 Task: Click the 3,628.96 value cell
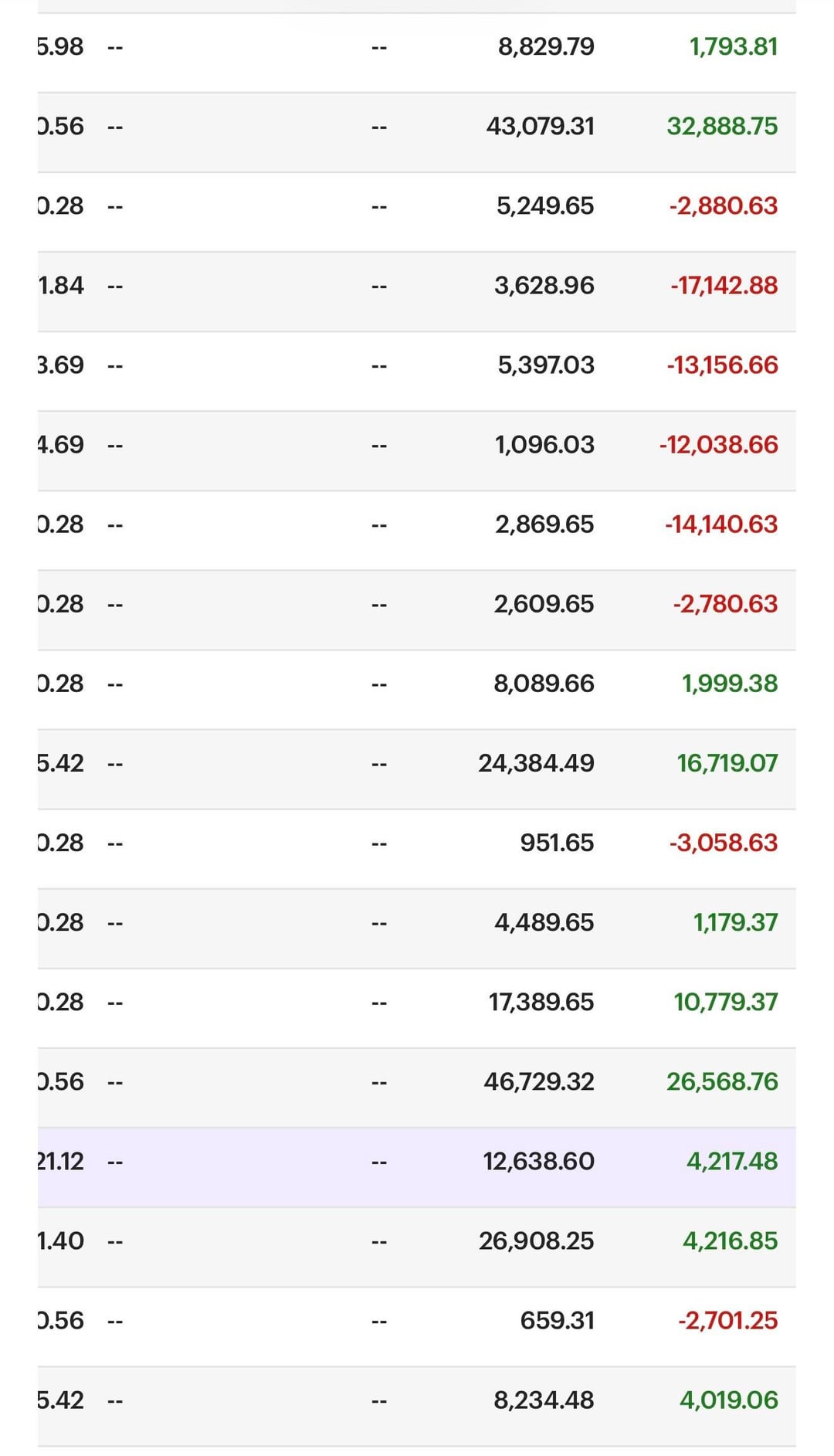[544, 286]
